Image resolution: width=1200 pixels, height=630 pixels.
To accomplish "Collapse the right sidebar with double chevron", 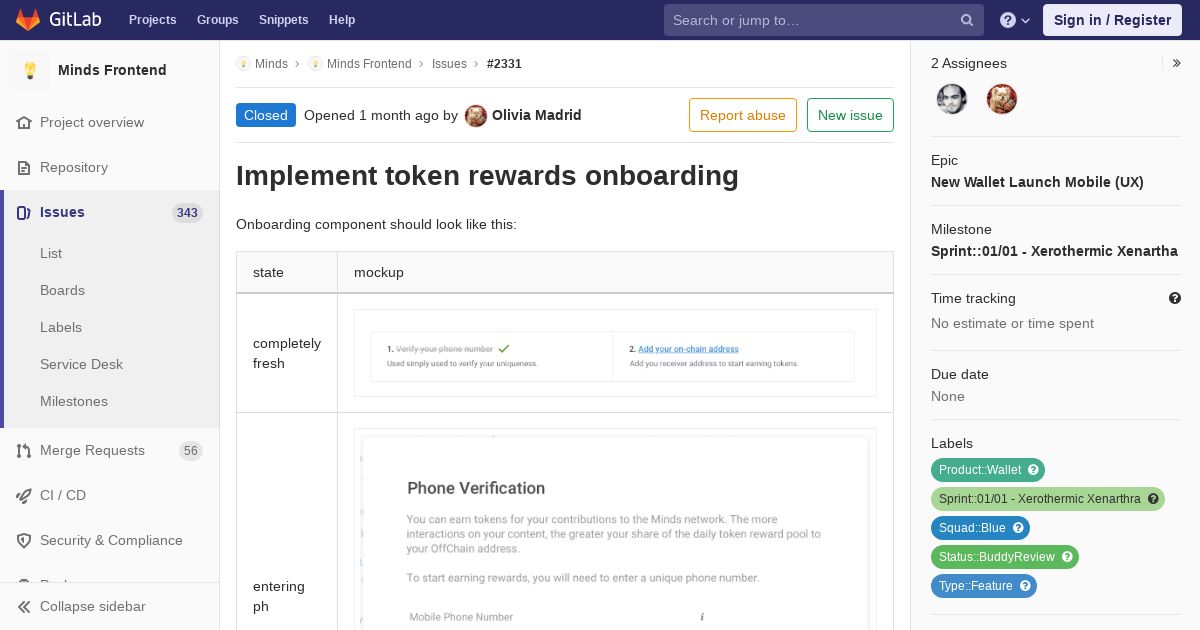I will click(1177, 63).
